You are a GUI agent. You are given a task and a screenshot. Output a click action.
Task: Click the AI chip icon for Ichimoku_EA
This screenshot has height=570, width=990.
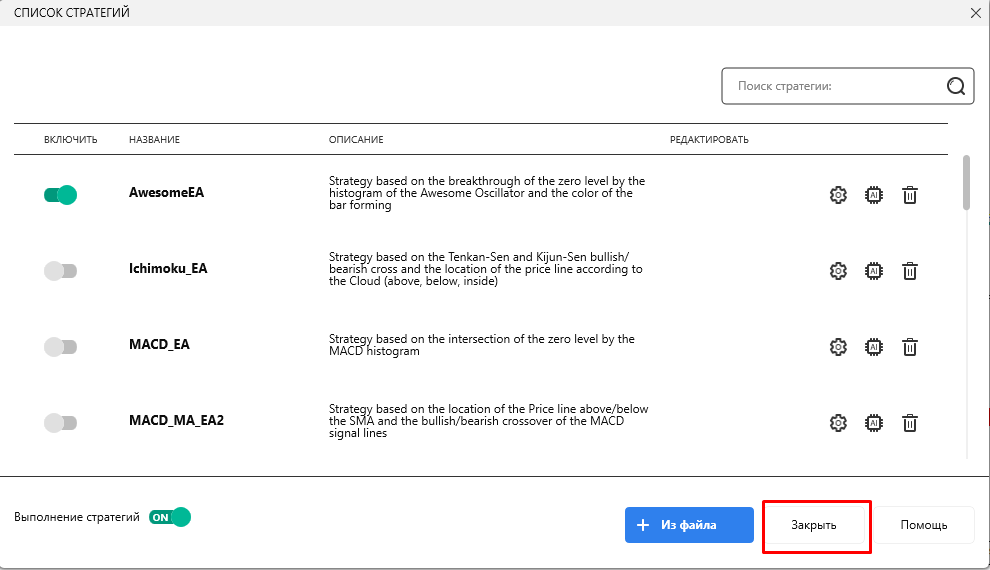click(x=874, y=271)
